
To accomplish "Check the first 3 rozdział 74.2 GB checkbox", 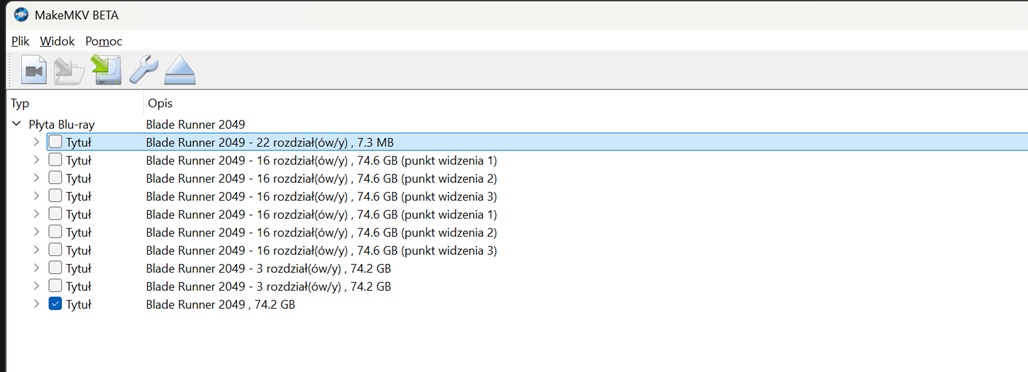I will 56,268.
